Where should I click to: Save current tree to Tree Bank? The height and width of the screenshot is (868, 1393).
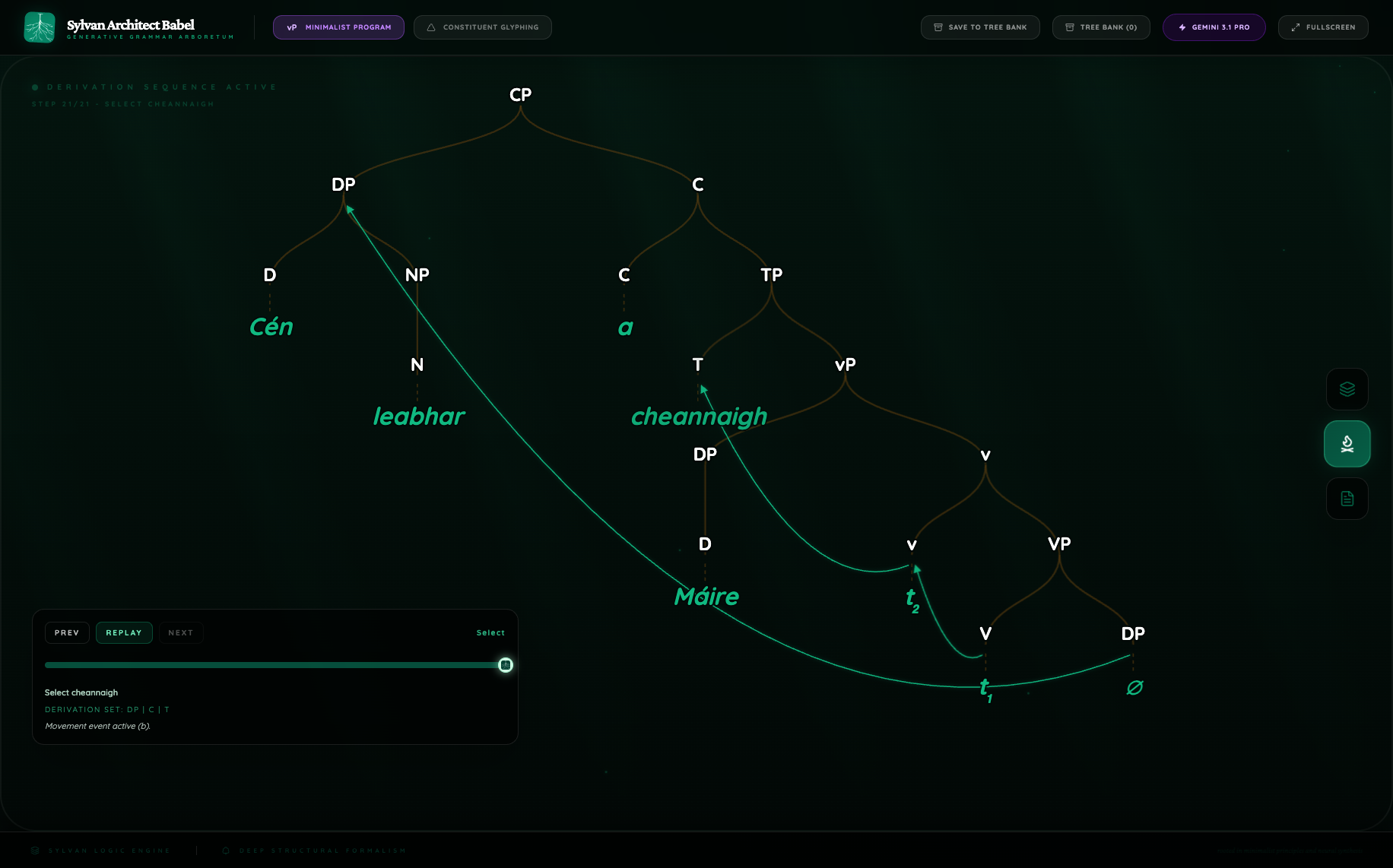(979, 27)
